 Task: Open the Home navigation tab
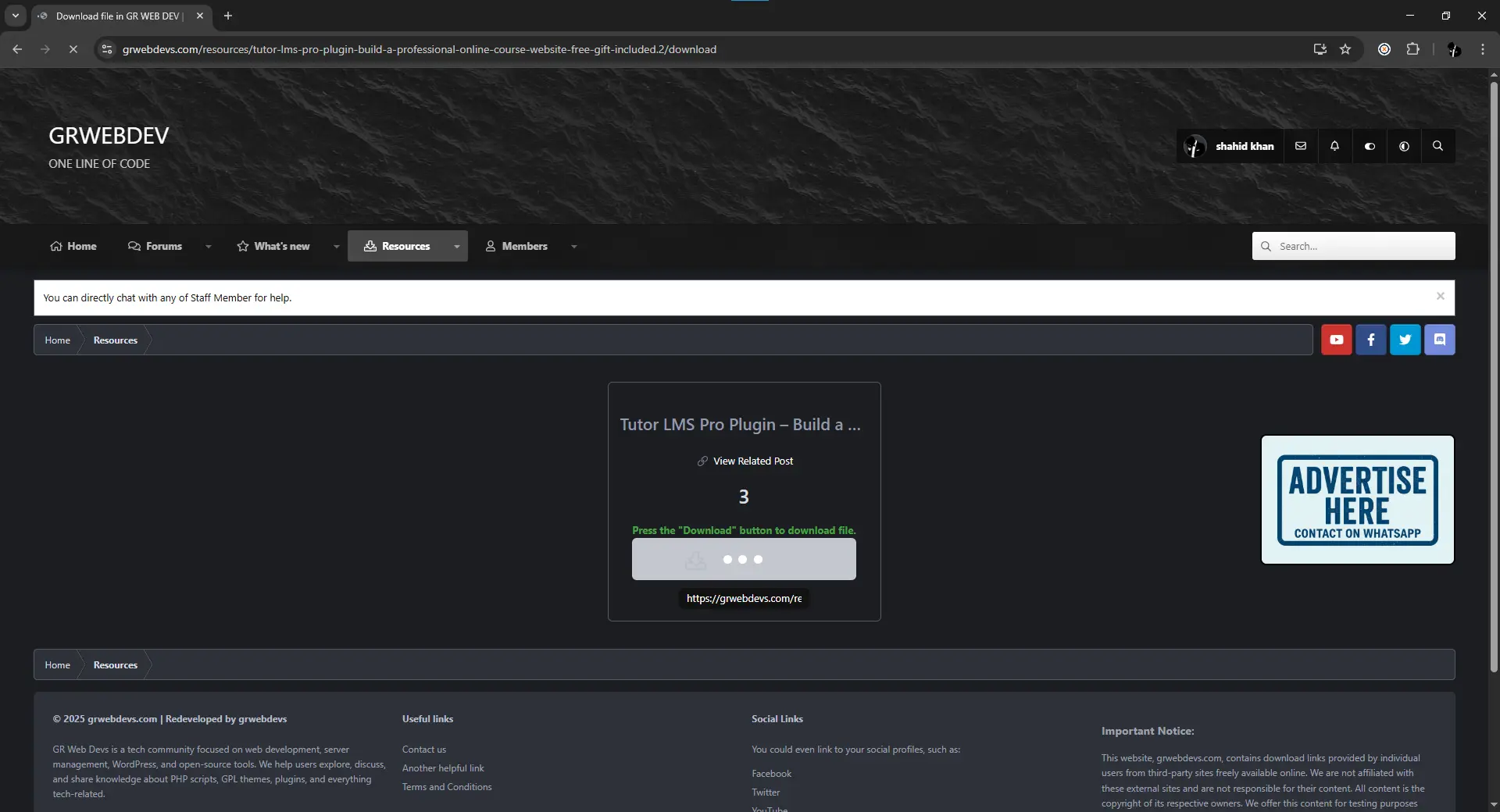(73, 247)
